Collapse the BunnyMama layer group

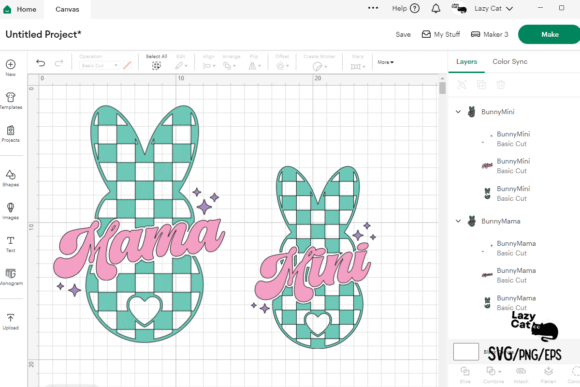pos(458,221)
